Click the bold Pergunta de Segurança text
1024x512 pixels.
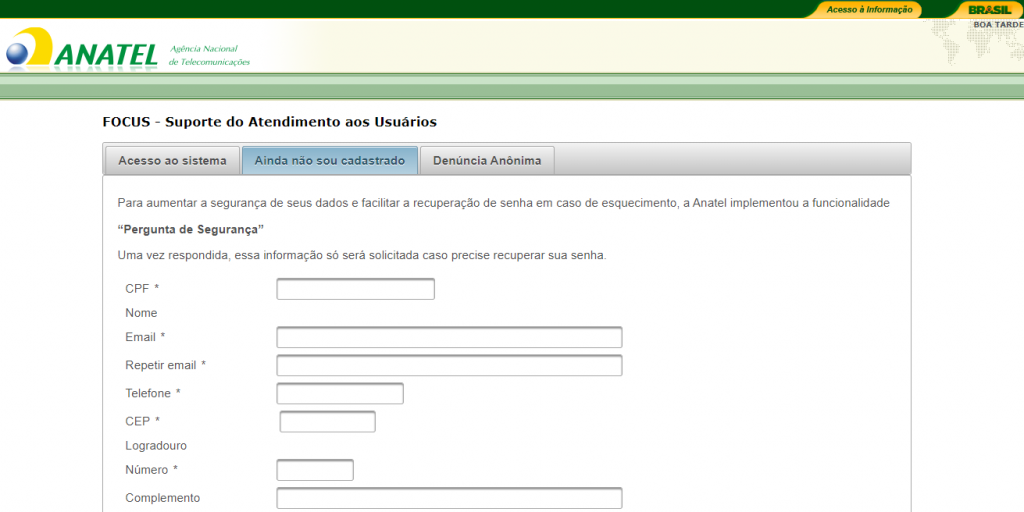(x=190, y=229)
